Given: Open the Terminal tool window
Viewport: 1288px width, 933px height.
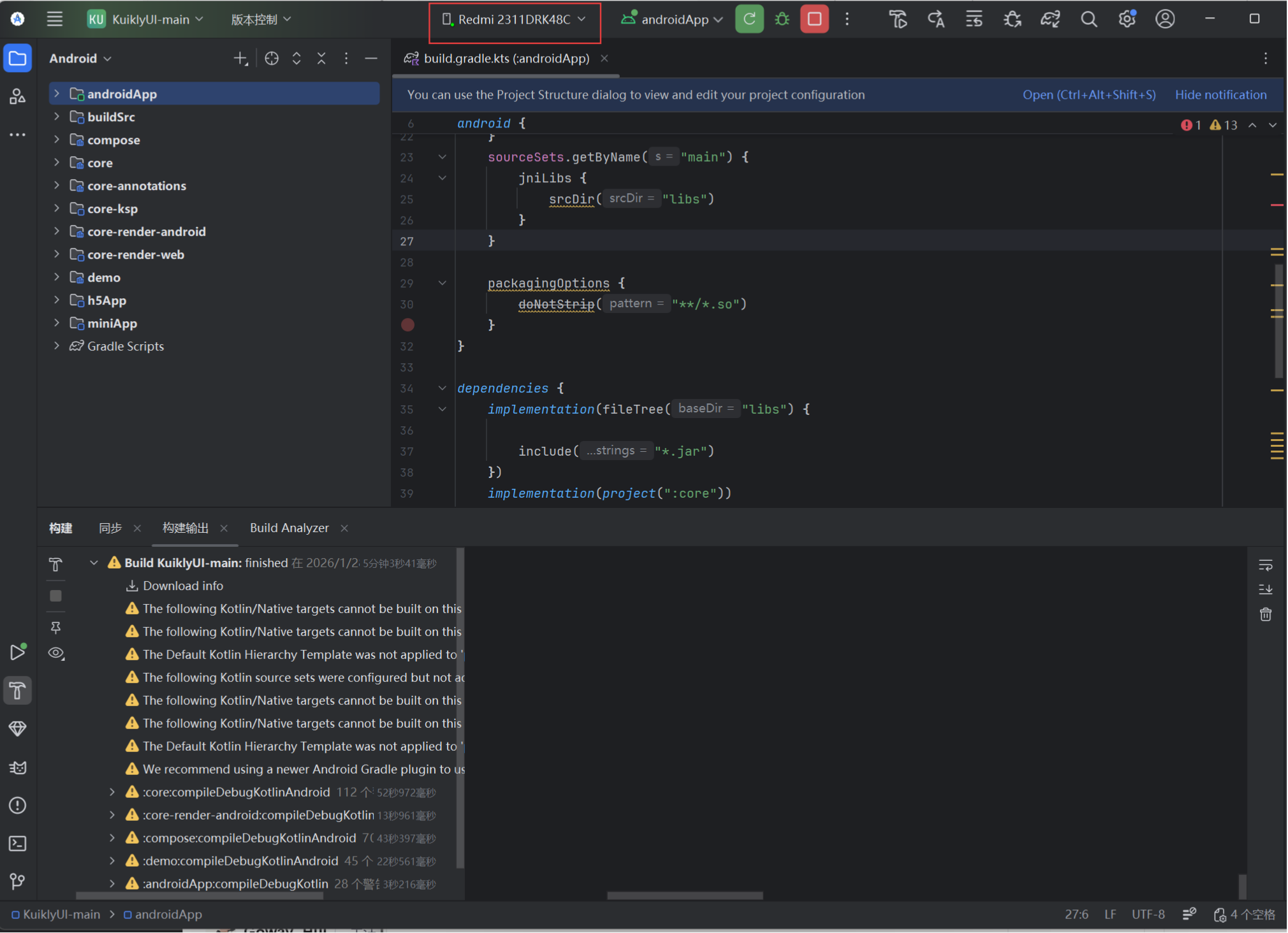Looking at the screenshot, I should [x=17, y=844].
